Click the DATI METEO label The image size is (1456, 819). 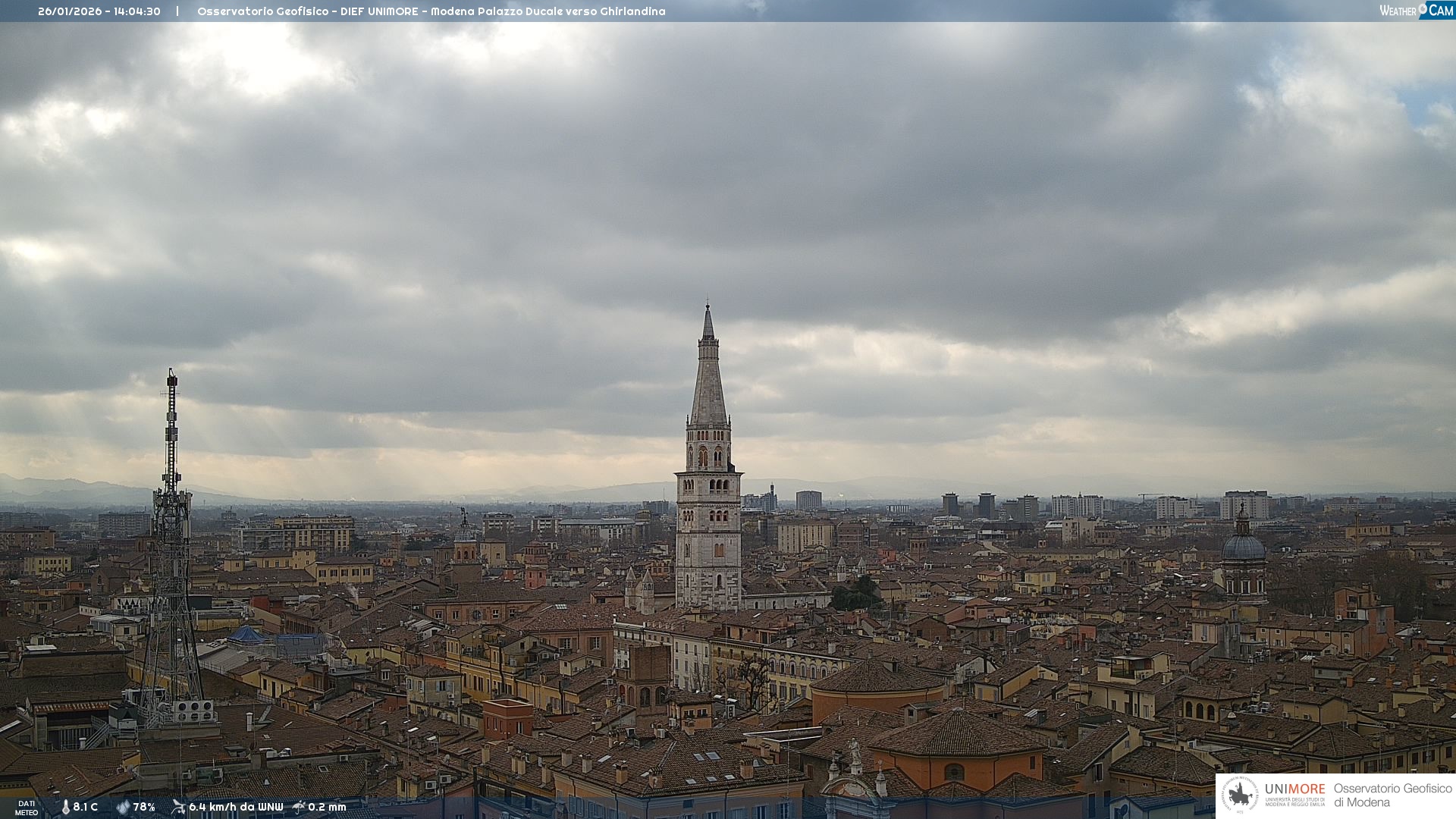[27, 808]
